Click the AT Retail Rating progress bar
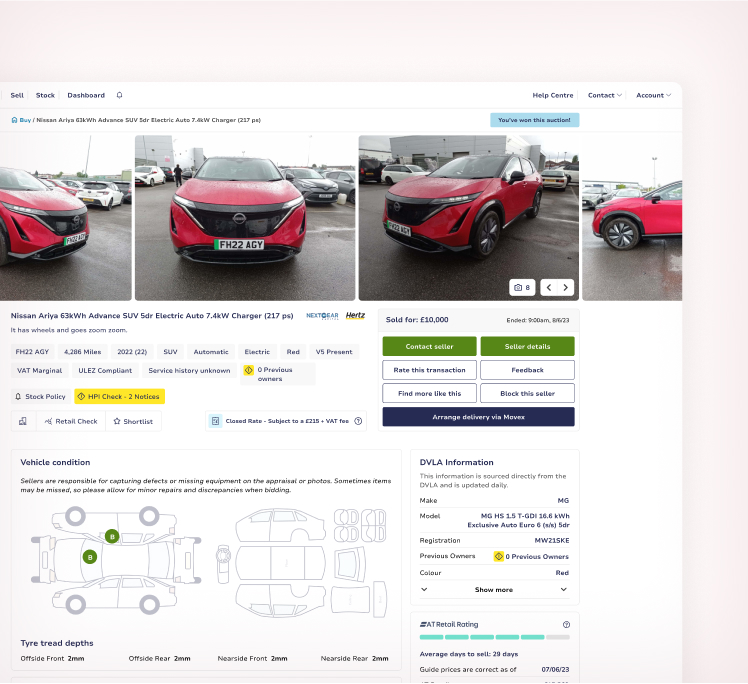Screen dimensions: 748x684 [x=494, y=636]
